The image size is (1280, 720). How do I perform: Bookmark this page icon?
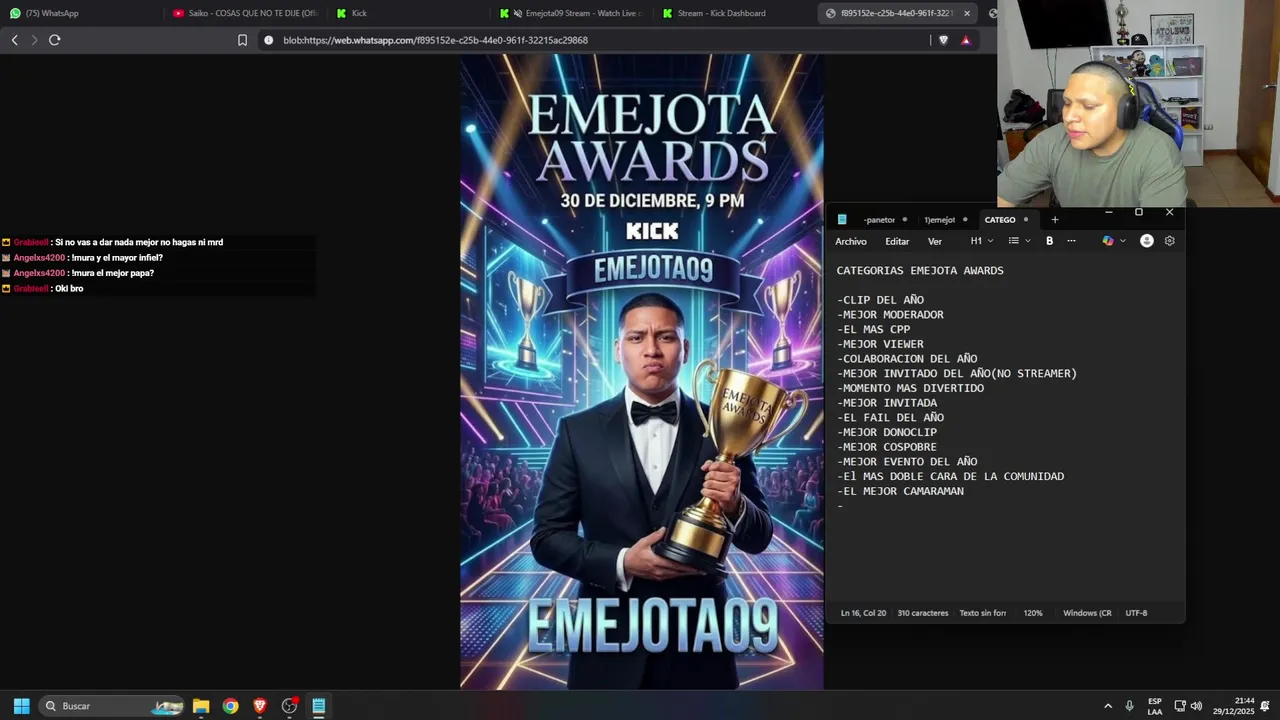pos(242,40)
